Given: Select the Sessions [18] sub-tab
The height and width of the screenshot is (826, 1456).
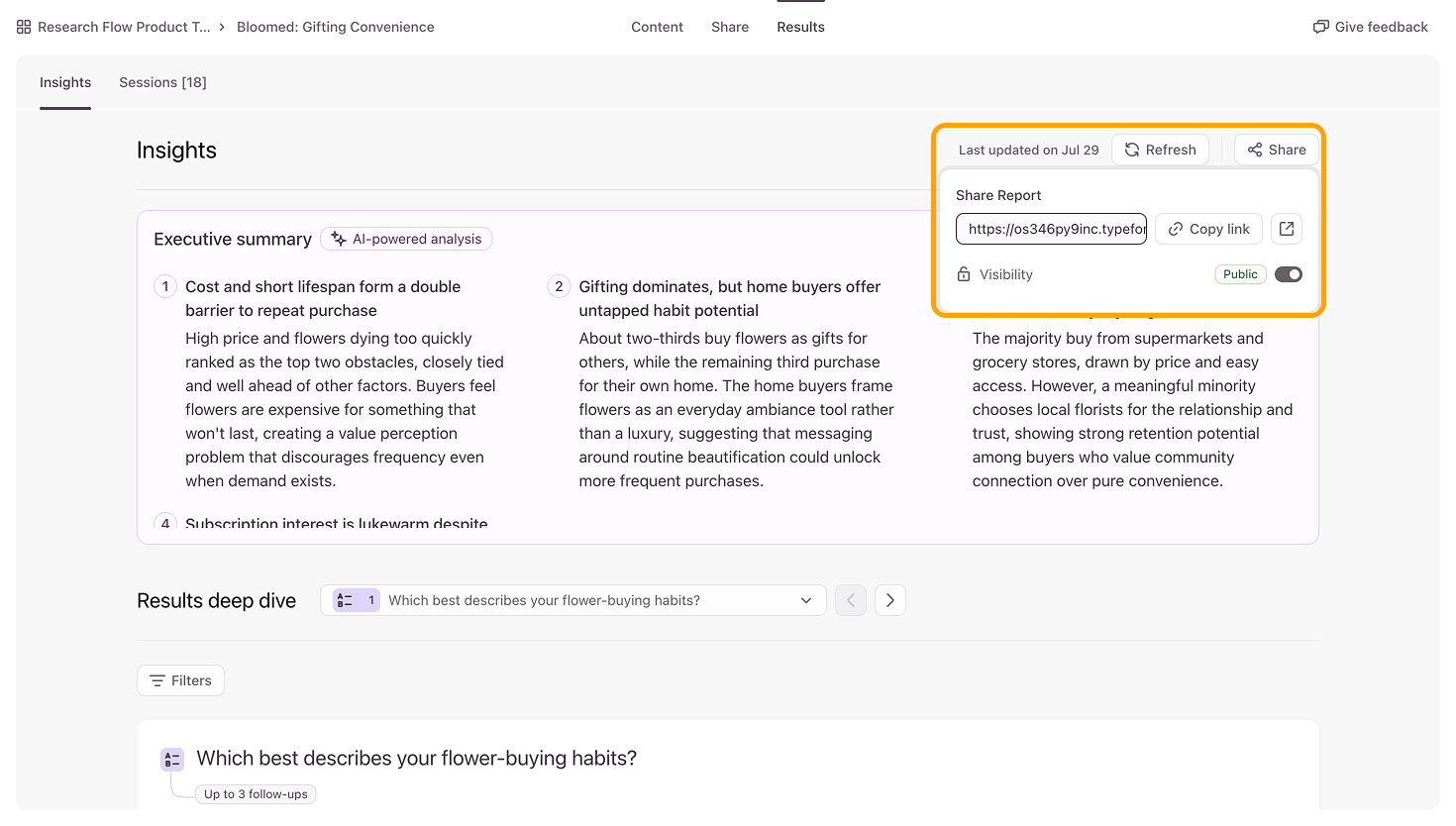Looking at the screenshot, I should click(x=162, y=82).
